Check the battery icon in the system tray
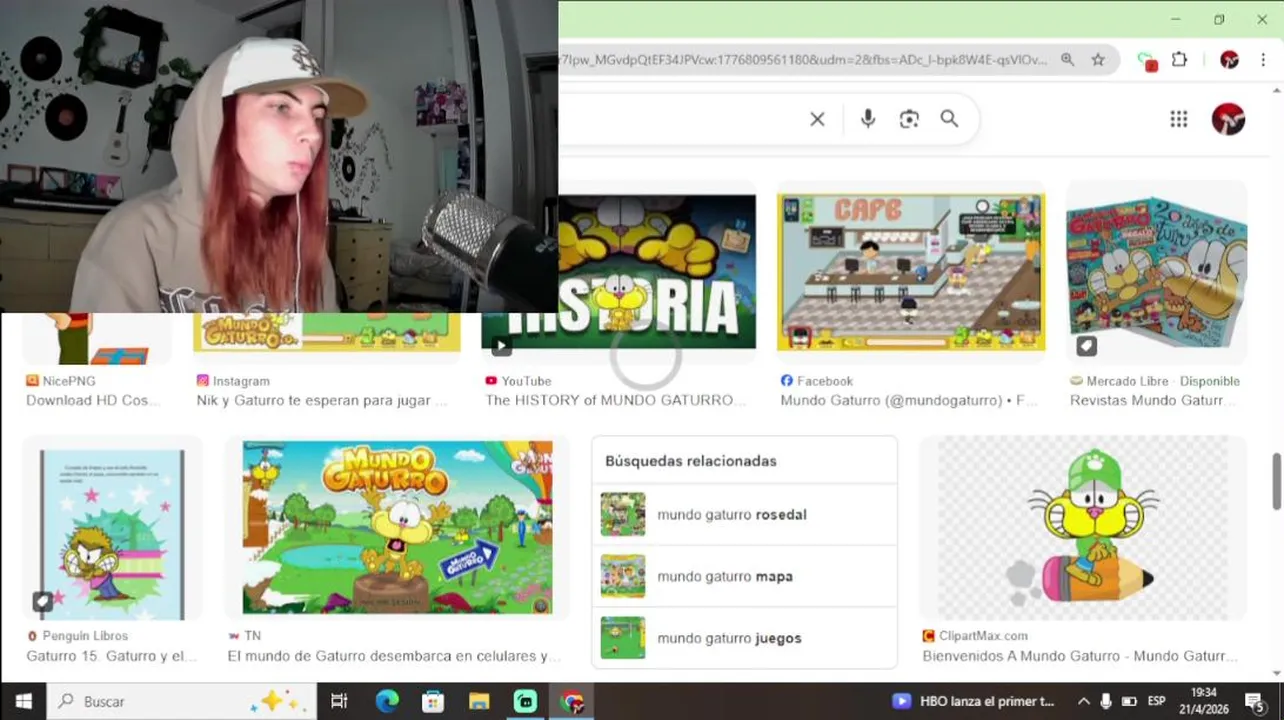Screen dimensions: 1284x720 (1129, 701)
